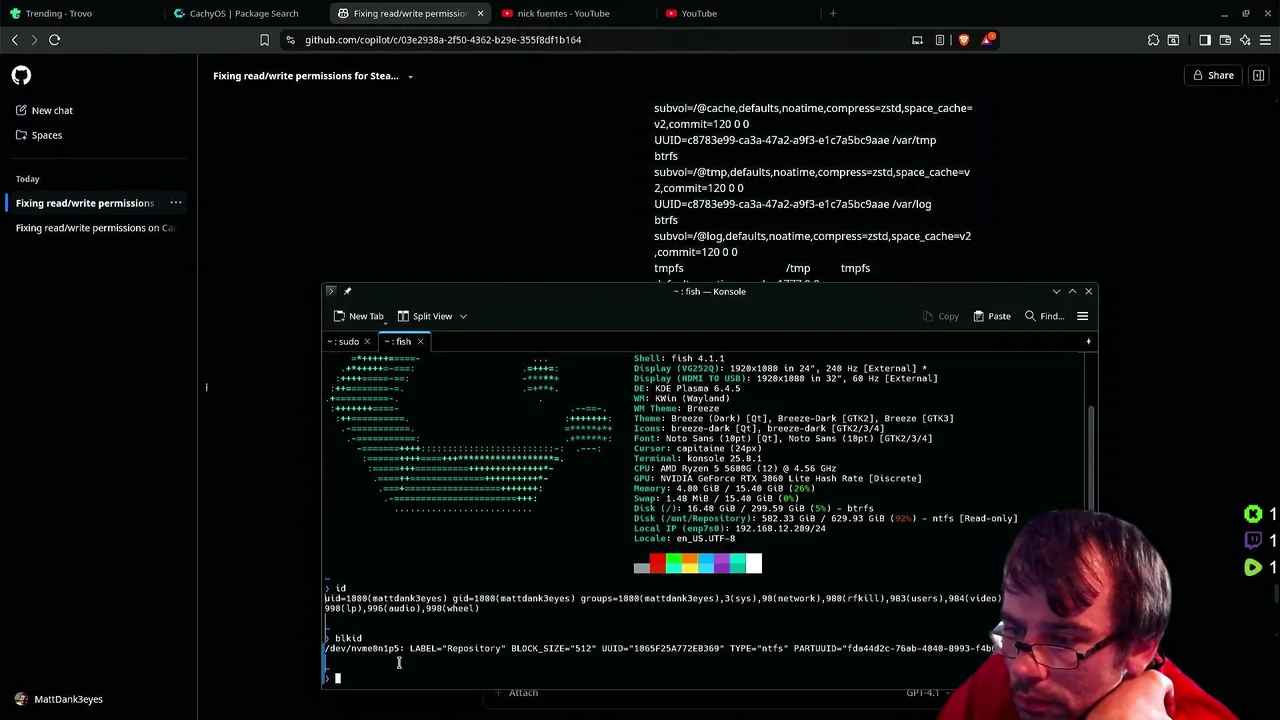Expand the conversation title dropdown

(x=410, y=76)
